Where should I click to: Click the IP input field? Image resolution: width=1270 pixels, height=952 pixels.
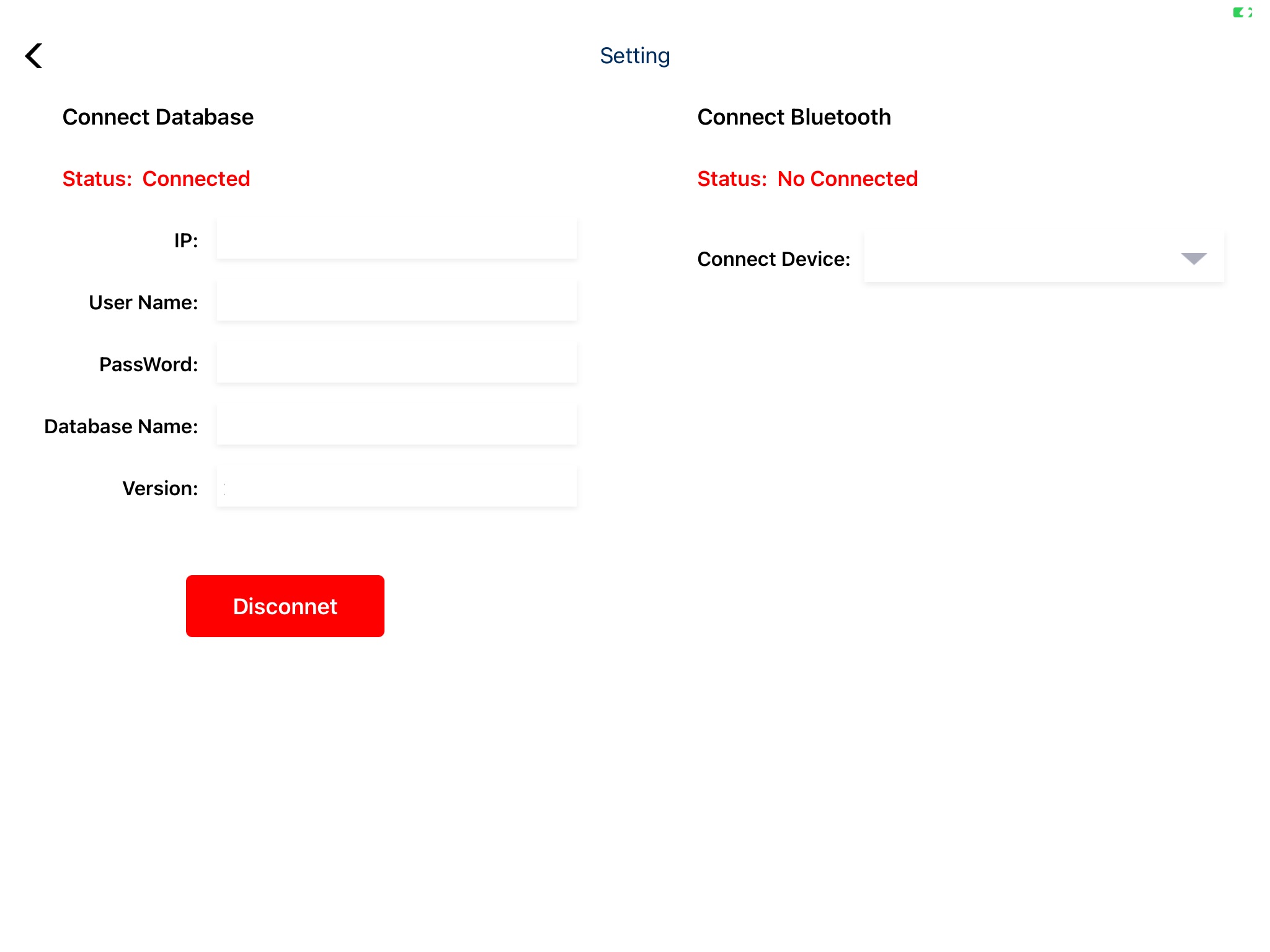coord(397,240)
